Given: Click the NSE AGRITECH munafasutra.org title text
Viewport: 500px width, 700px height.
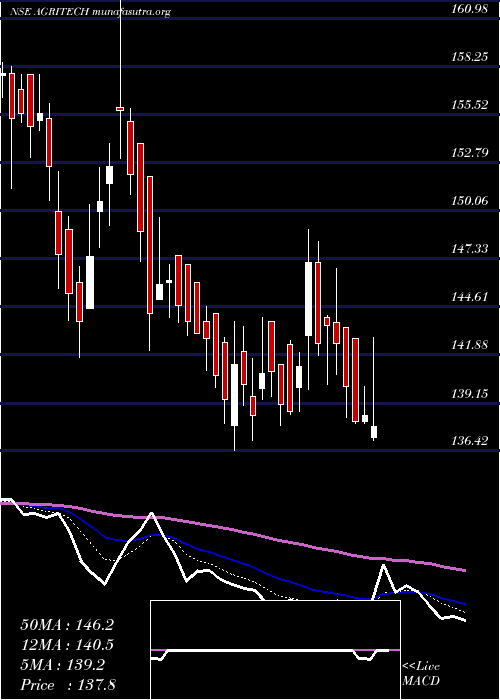Looking at the screenshot, I should click(x=91, y=12).
